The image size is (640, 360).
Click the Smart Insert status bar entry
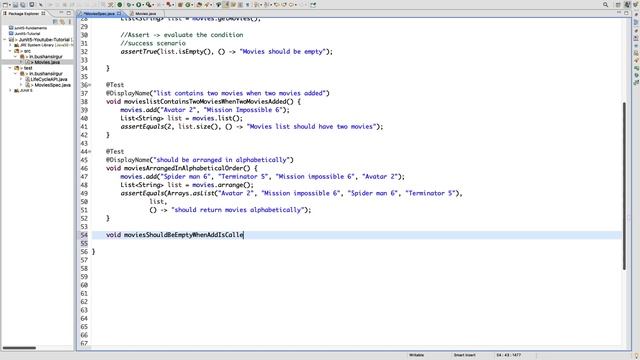[x=464, y=355]
